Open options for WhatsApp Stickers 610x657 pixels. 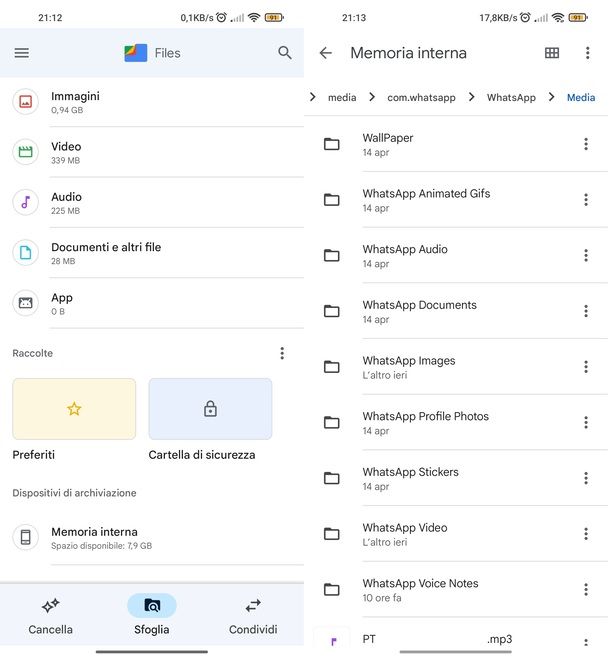click(x=586, y=478)
